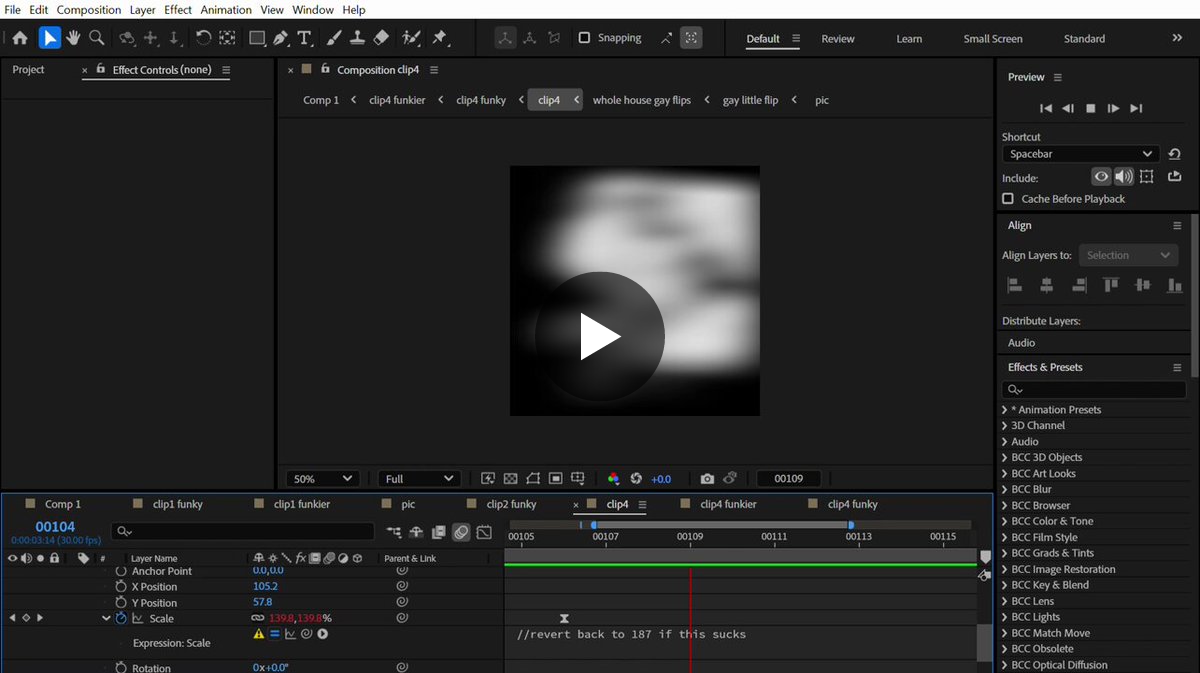This screenshot has height=673, width=1200.
Task: Select the Clone Stamp tool
Action: [357, 38]
